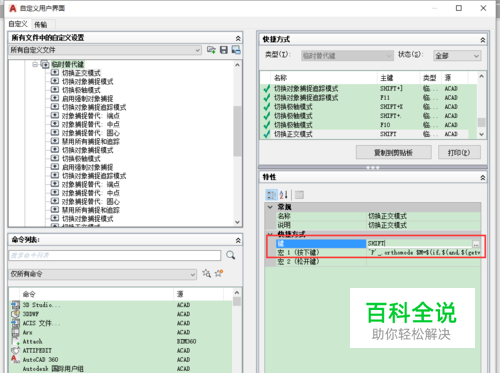The width and height of the screenshot is (500, 373).
Task: Click the tree scrollbar down arrow
Action: pos(237,222)
